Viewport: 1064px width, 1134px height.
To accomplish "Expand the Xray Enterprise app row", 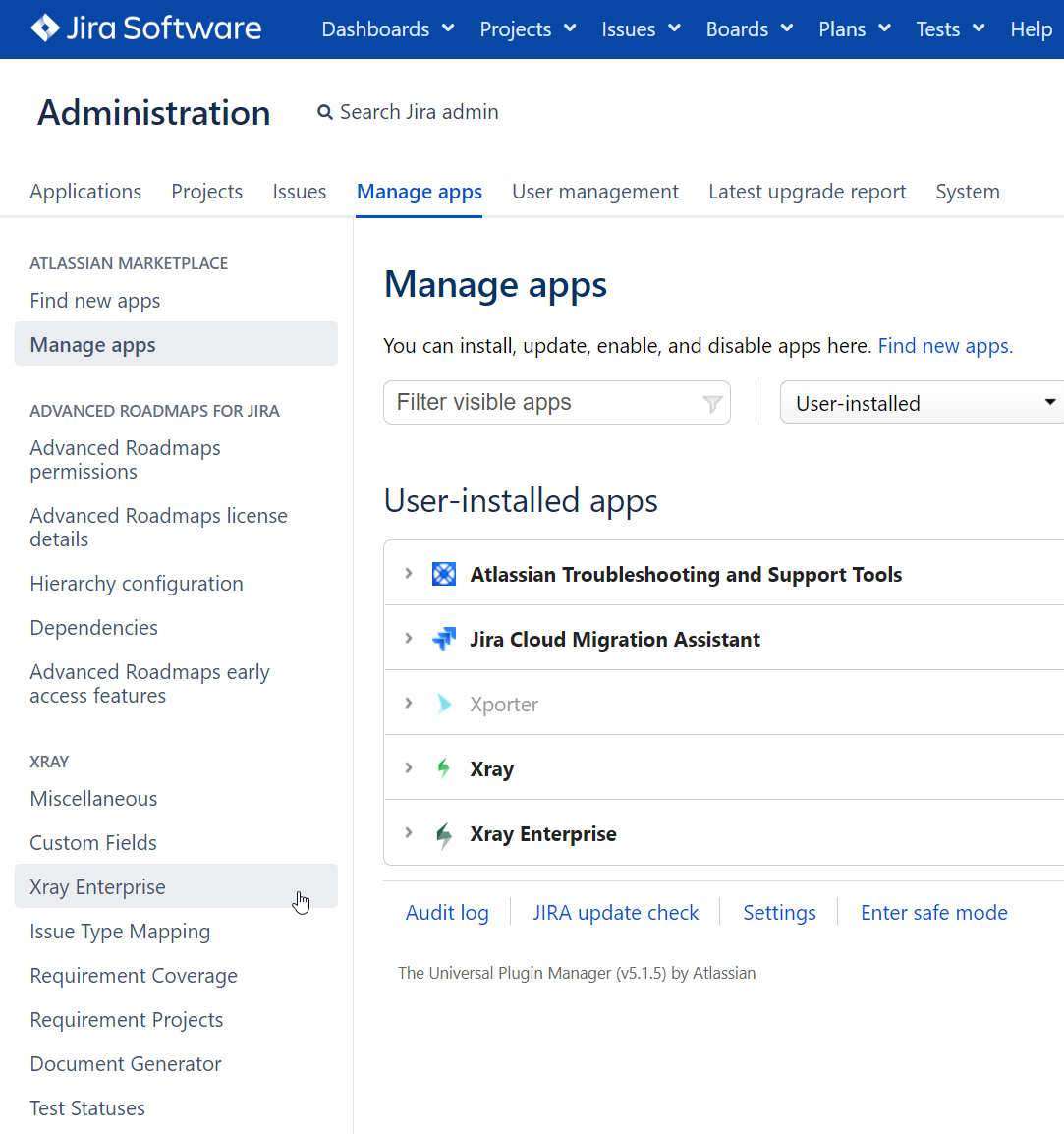I will point(409,833).
